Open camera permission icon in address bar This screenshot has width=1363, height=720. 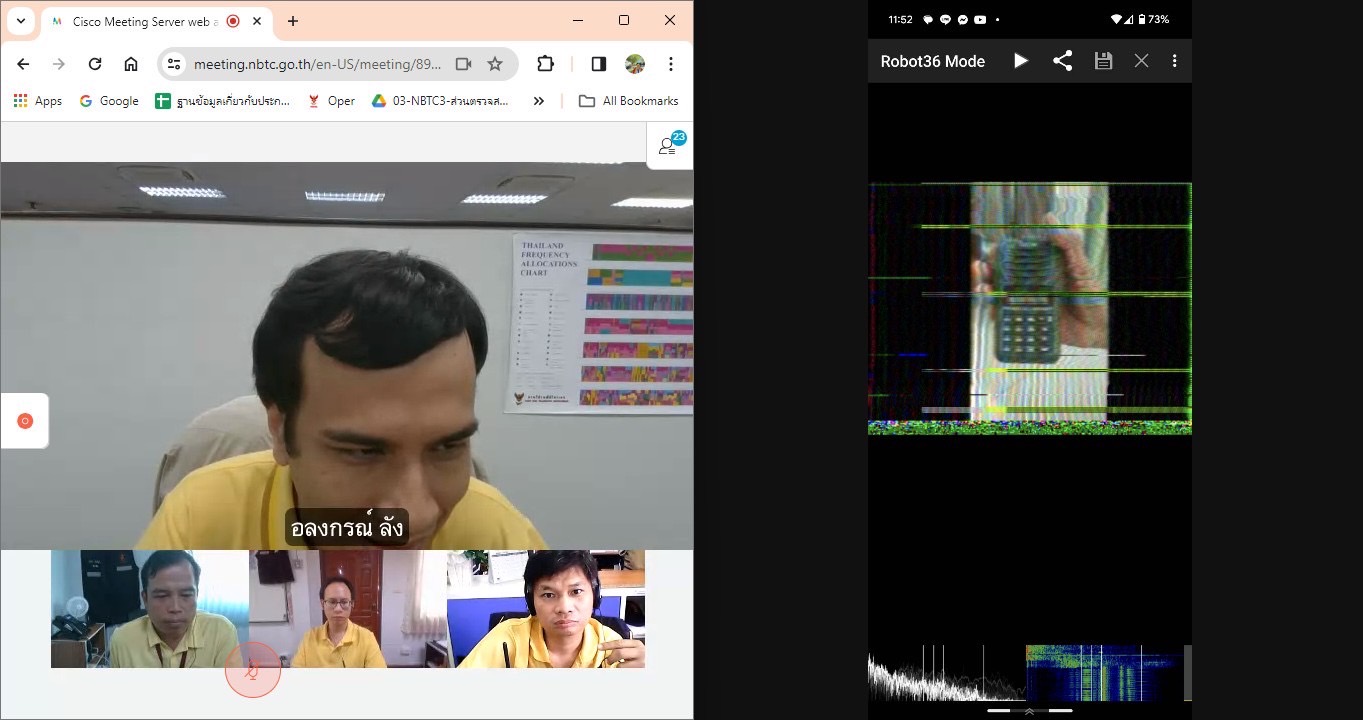pos(463,64)
